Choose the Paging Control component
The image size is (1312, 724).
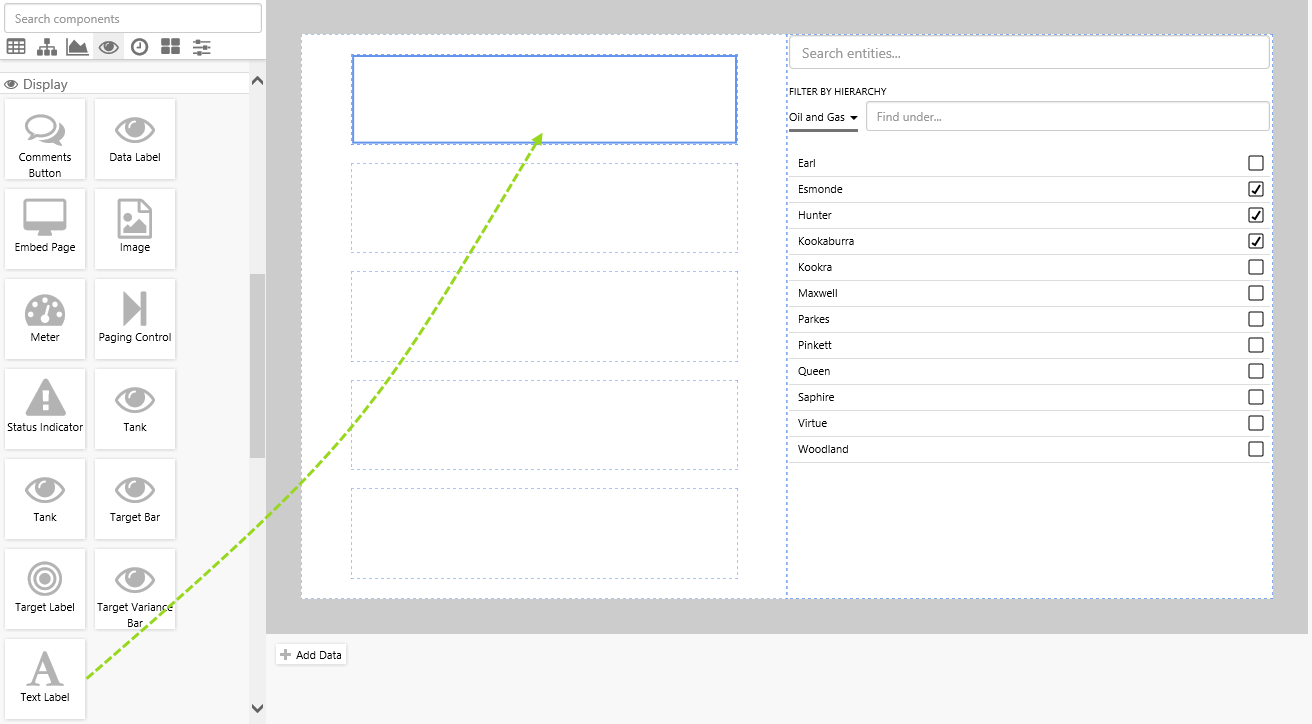point(135,319)
